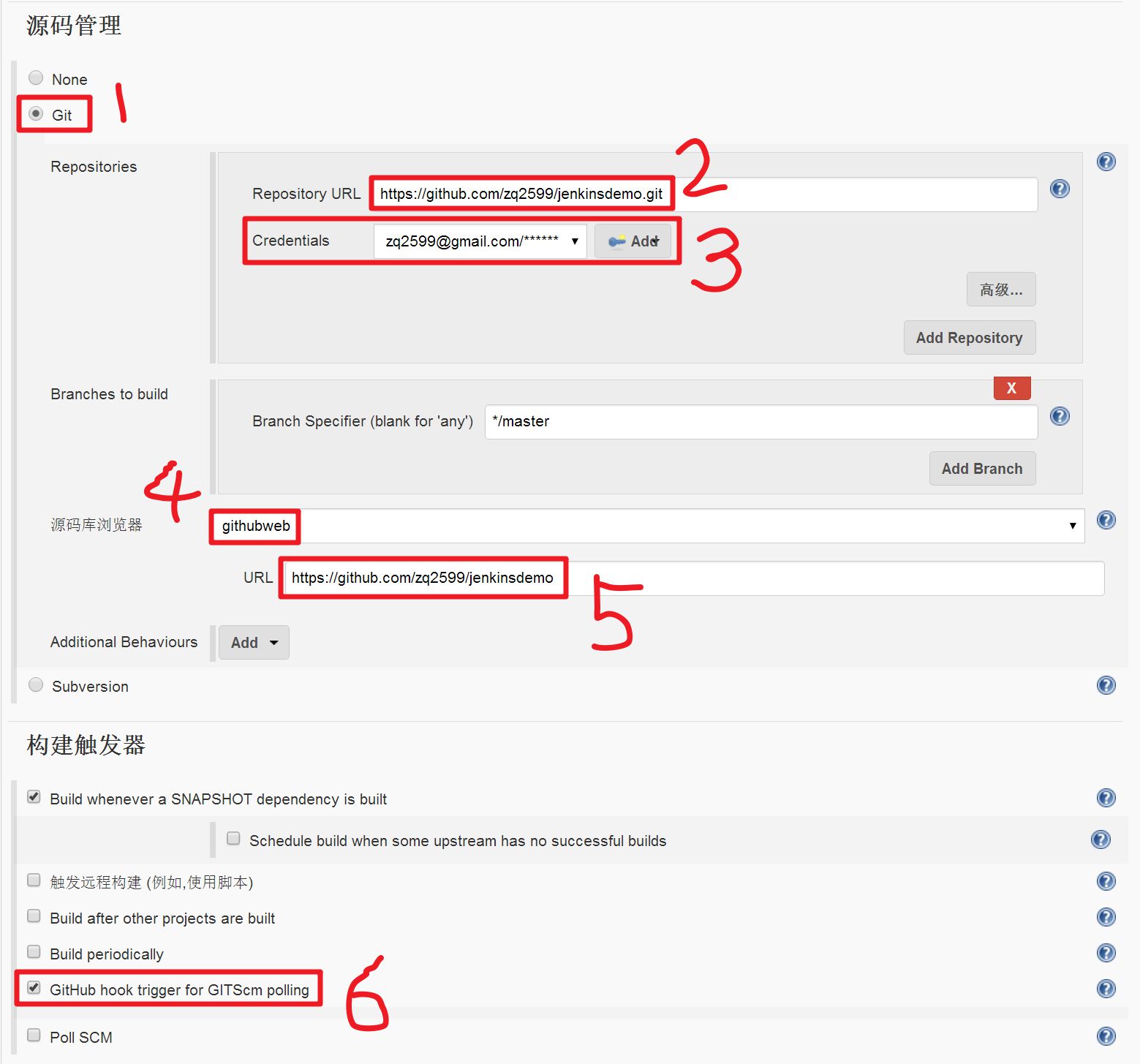Enable Schedule build when upstream has no successful builds
The image size is (1140, 1064).
[233, 838]
